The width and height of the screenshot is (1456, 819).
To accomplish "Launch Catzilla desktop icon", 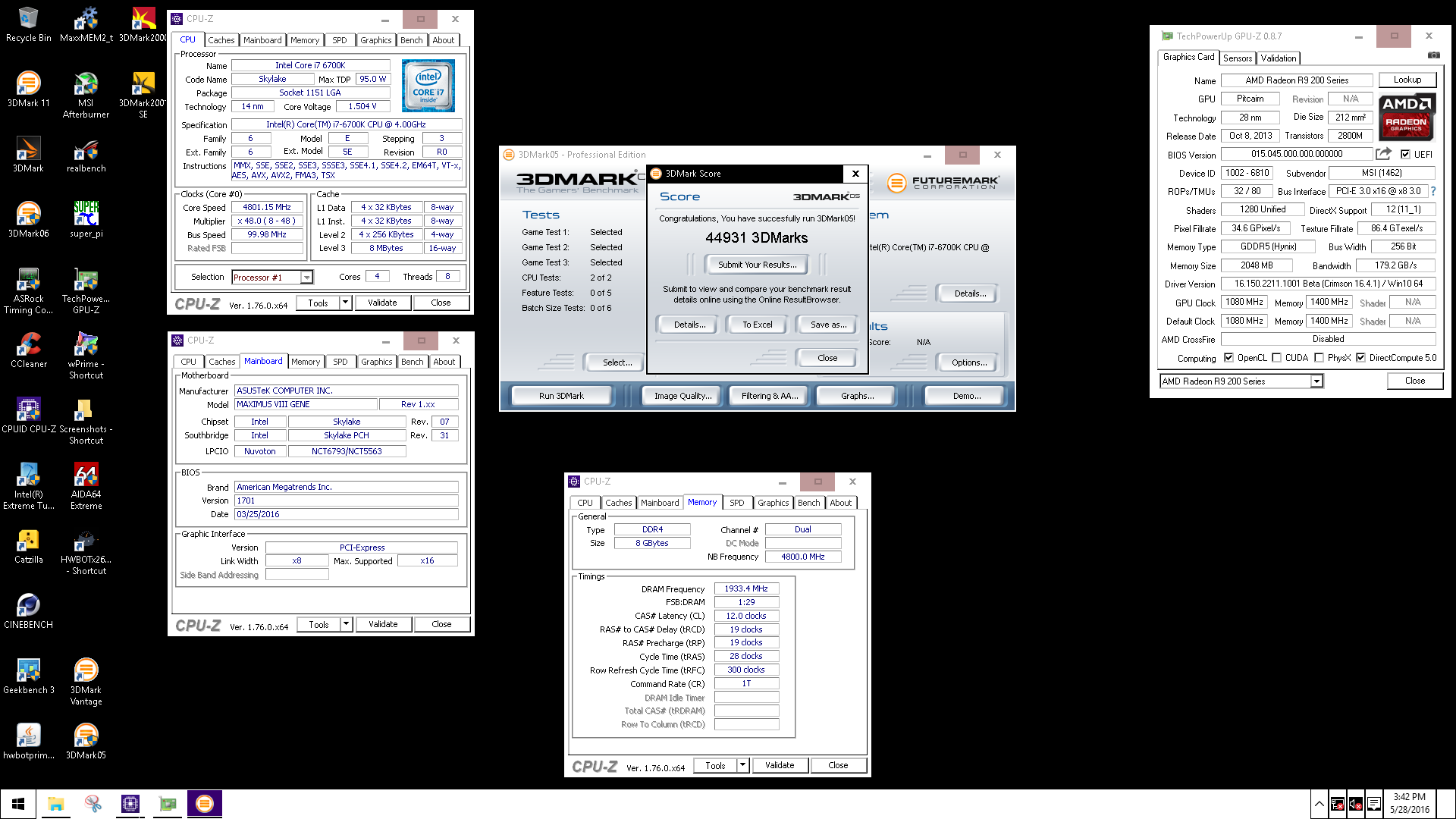I will click(x=28, y=546).
